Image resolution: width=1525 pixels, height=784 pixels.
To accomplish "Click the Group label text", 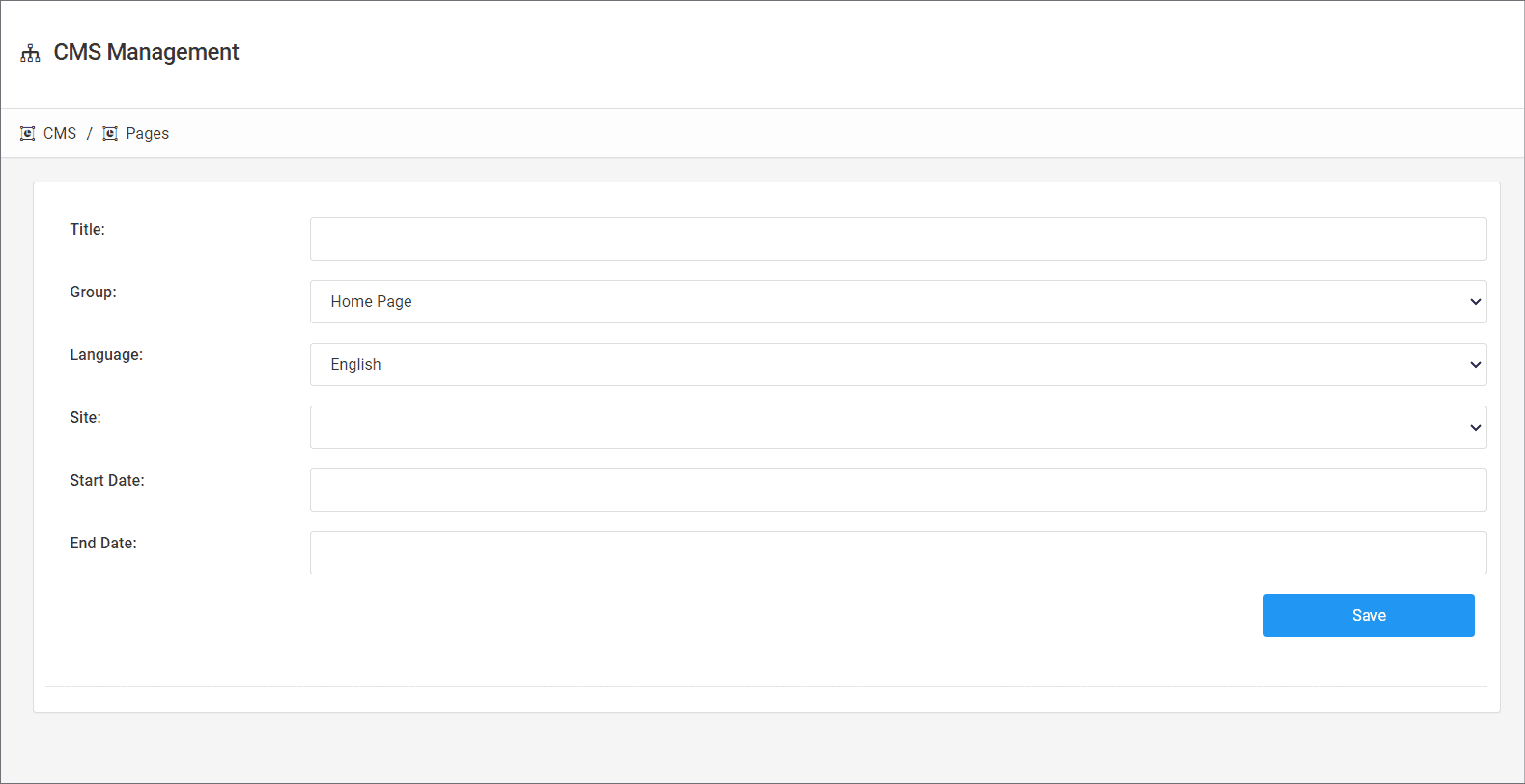I will (x=93, y=292).
